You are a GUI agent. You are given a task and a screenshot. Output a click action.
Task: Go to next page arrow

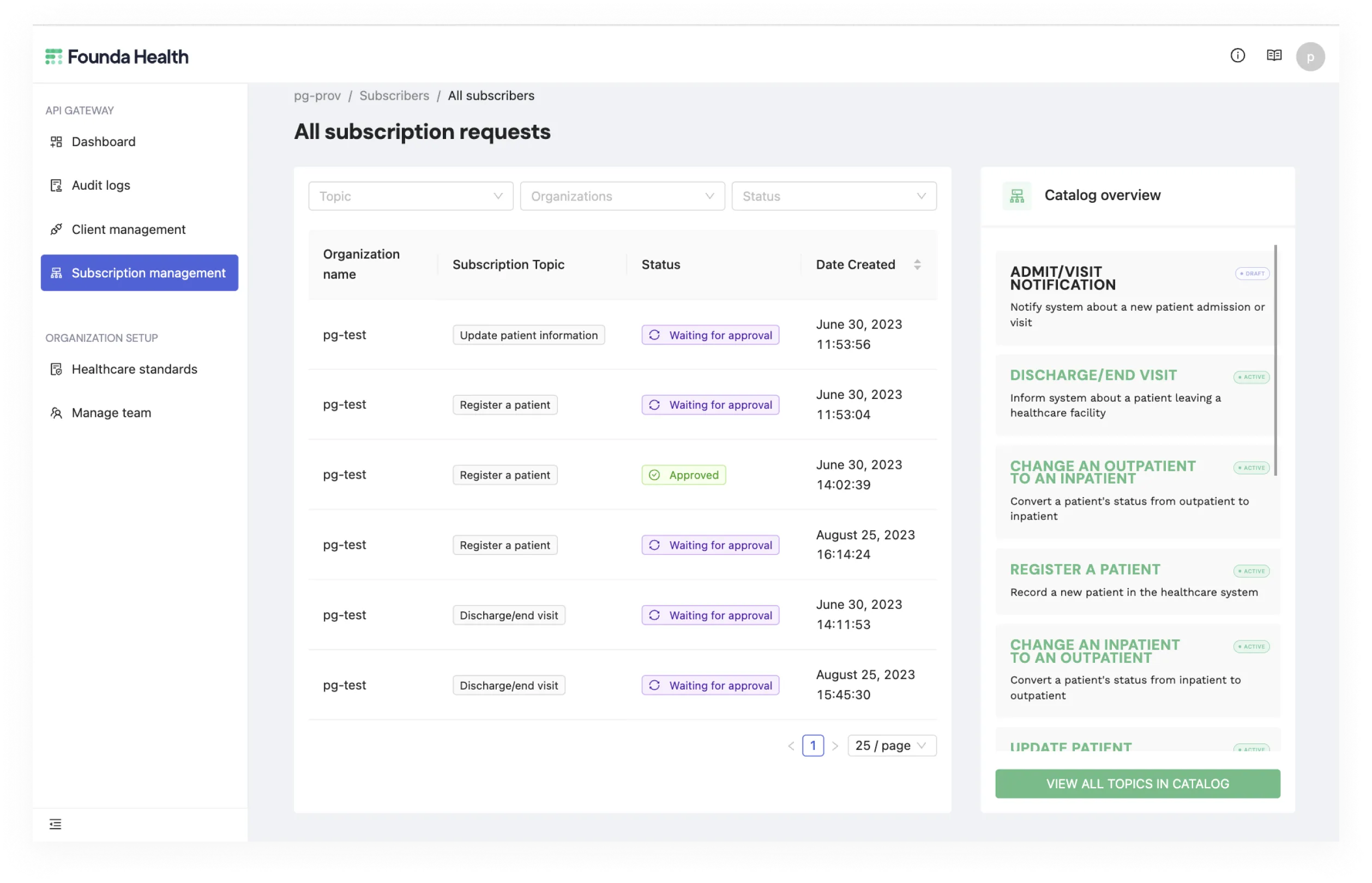click(x=834, y=746)
